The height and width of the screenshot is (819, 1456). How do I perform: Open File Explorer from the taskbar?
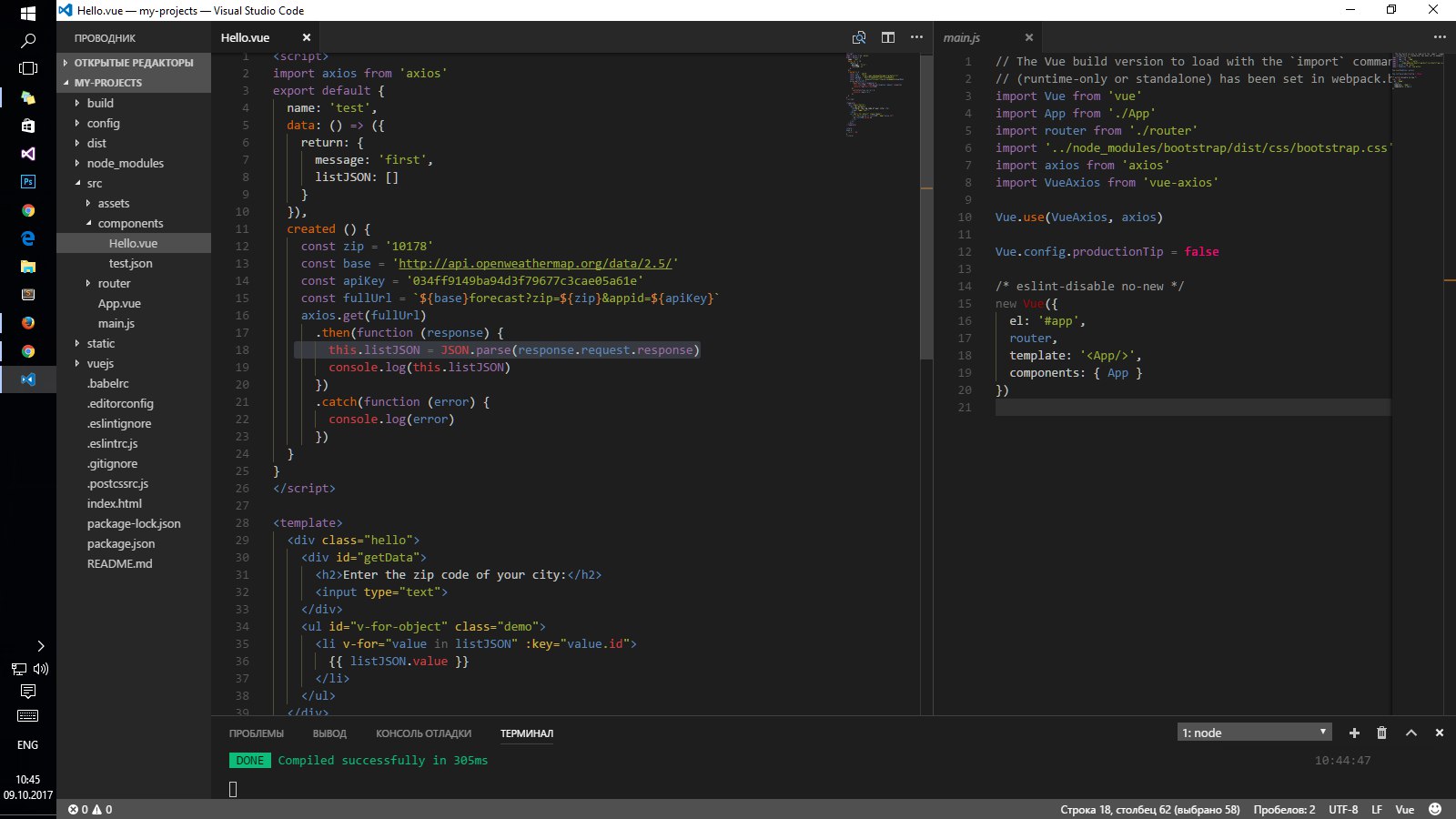(x=28, y=267)
